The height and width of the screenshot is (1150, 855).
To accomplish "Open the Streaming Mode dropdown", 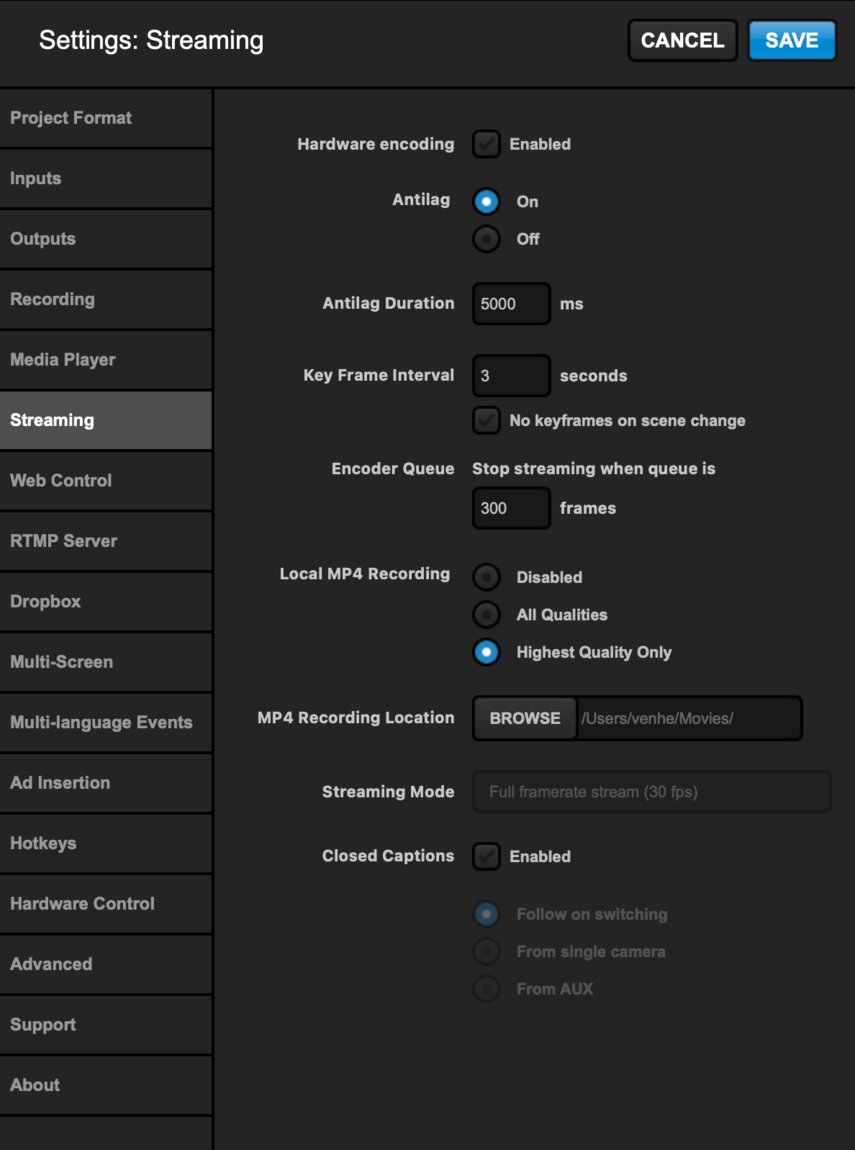I will (x=652, y=791).
